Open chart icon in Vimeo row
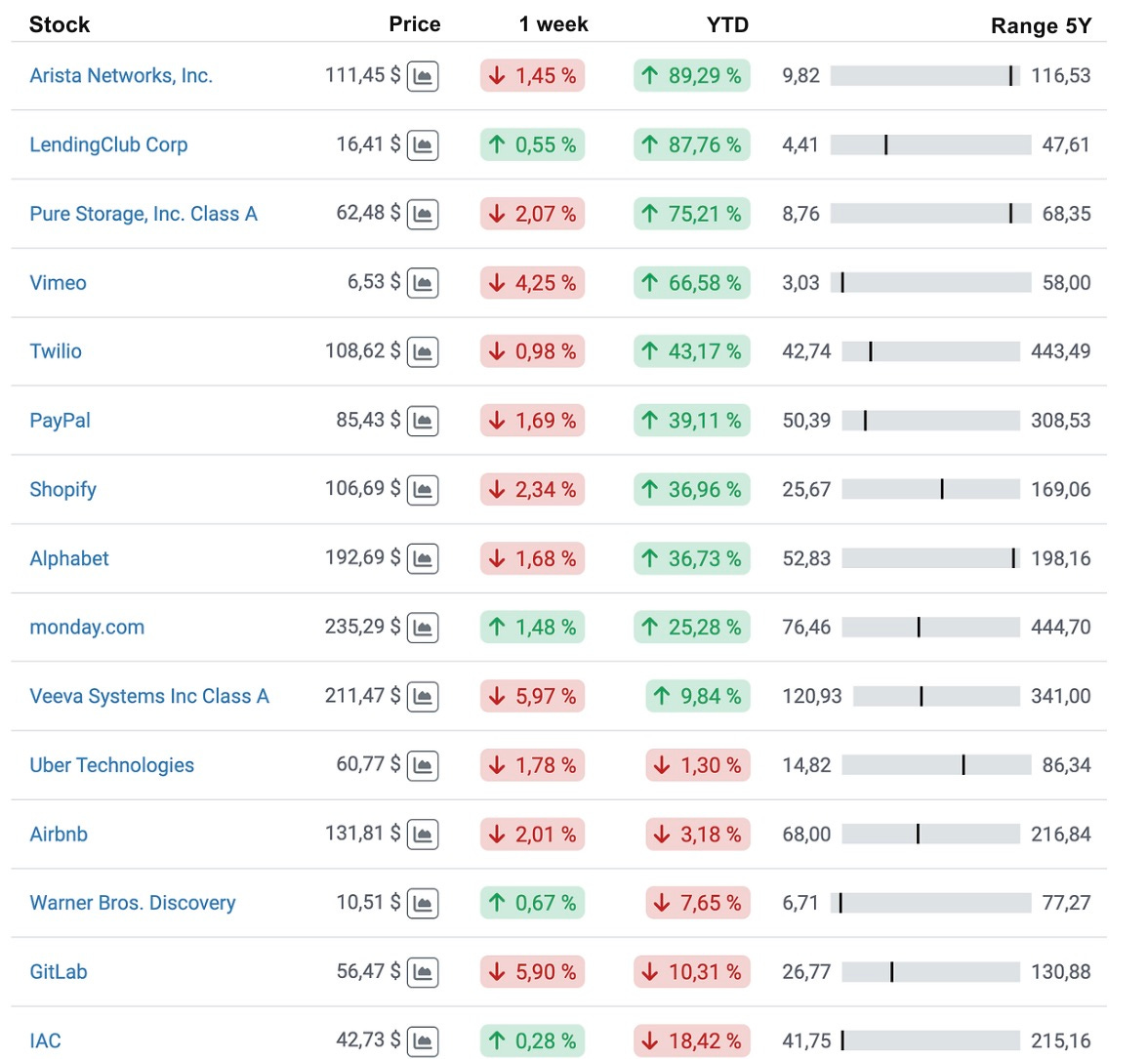1148x1059 pixels. pyautogui.click(x=423, y=282)
